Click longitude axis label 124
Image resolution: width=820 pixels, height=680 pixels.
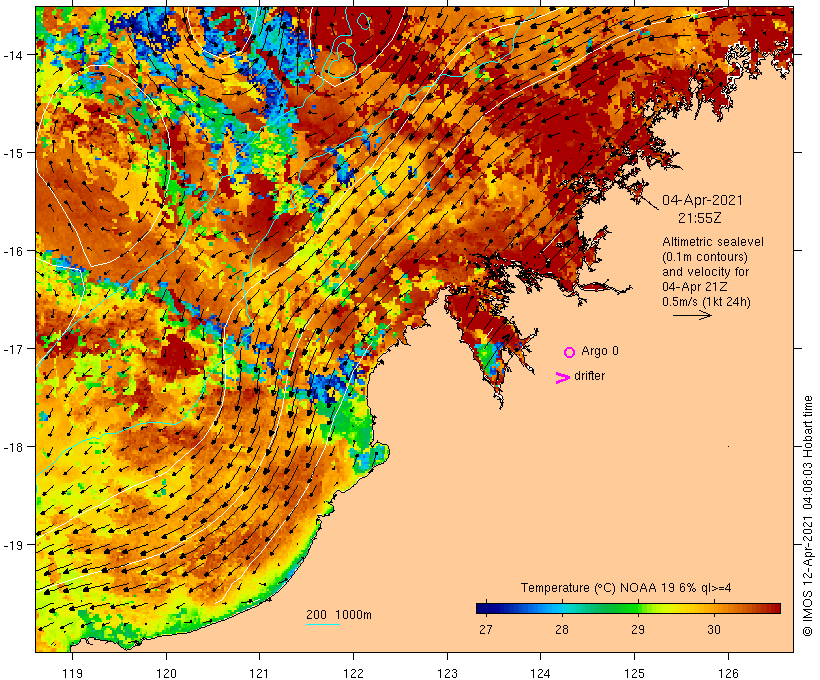(x=540, y=673)
